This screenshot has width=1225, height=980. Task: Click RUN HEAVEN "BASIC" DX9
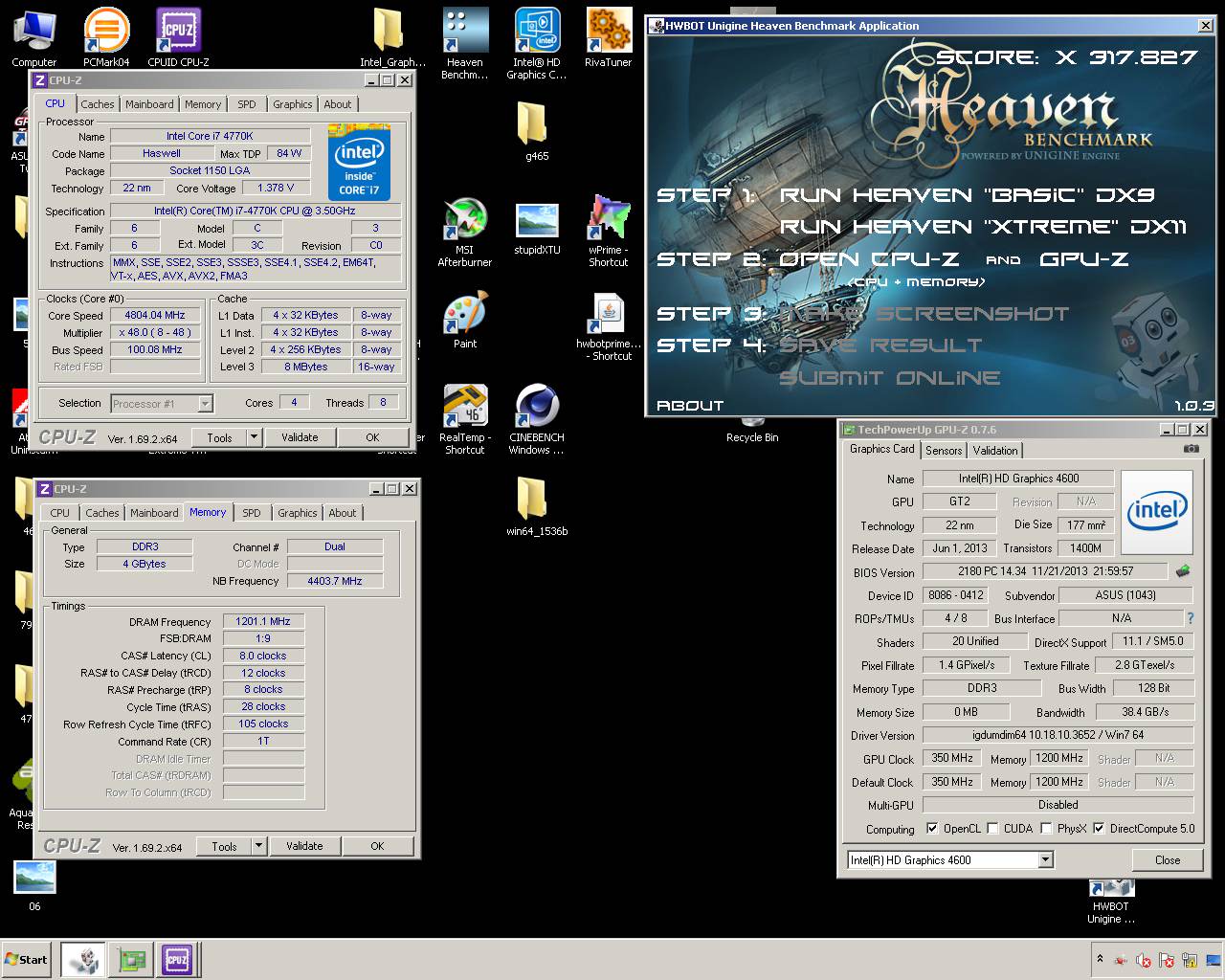click(967, 195)
